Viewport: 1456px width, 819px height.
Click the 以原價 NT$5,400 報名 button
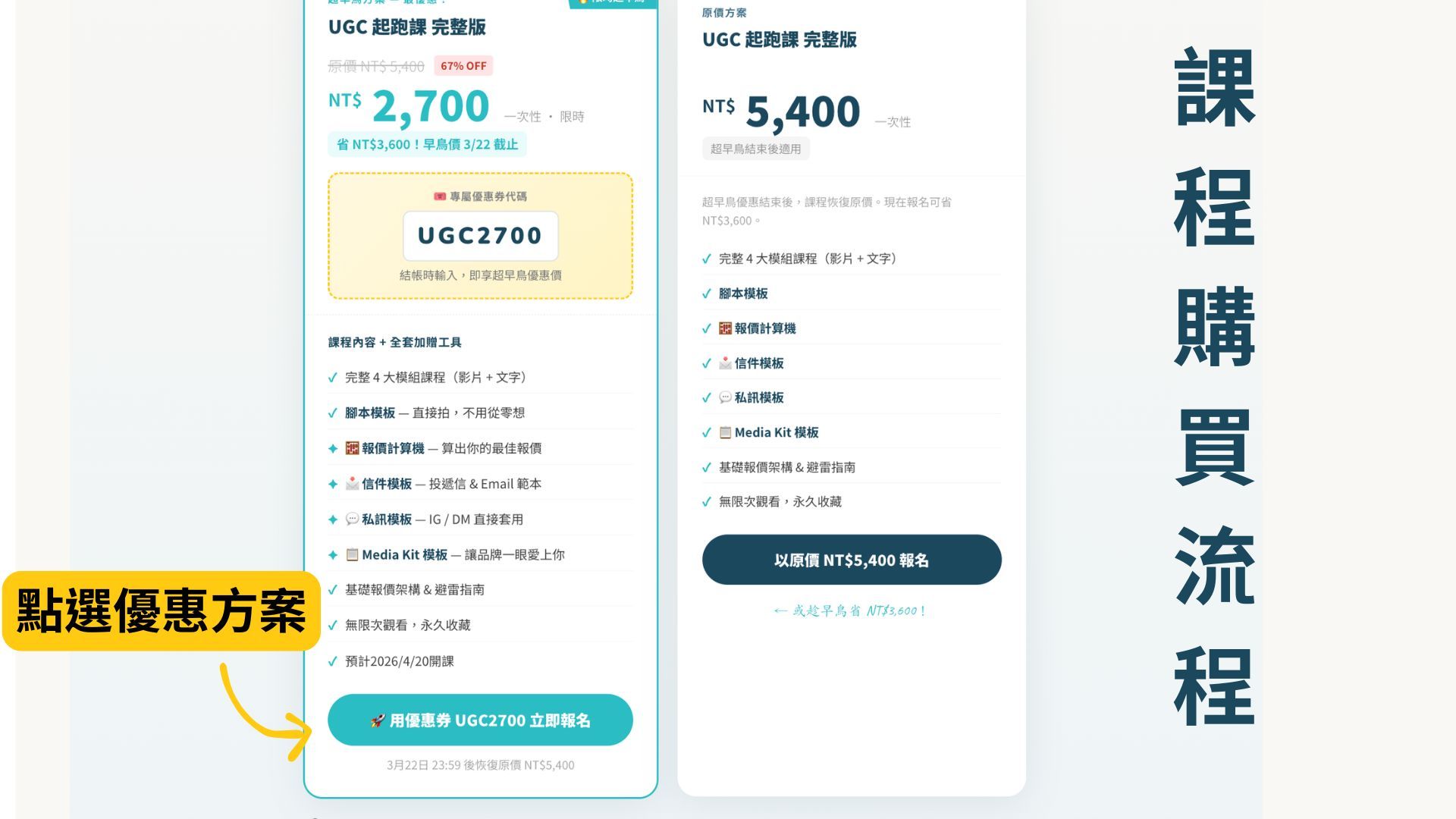(x=852, y=560)
